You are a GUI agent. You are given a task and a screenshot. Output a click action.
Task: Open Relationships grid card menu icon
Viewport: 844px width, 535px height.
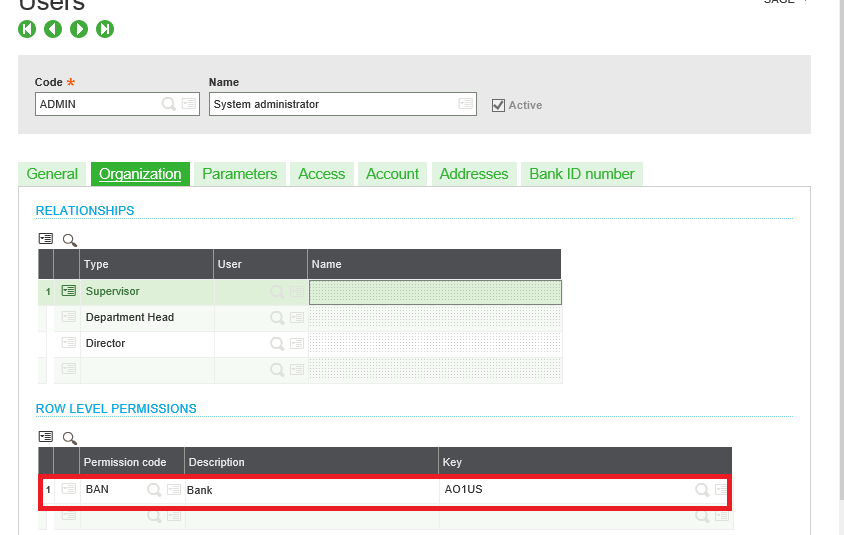[46, 238]
